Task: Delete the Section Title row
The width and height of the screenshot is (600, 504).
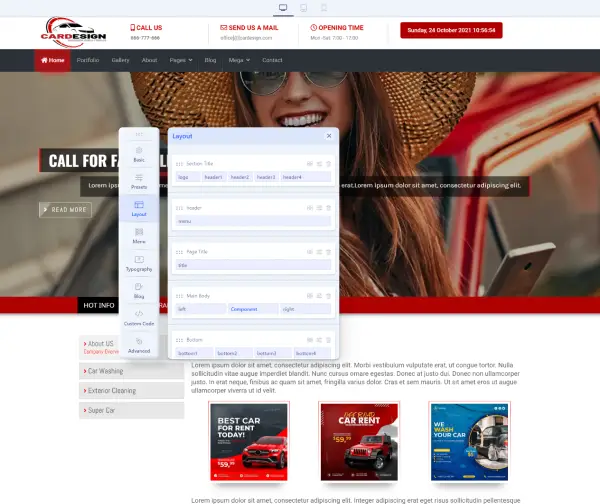Action: (328, 164)
